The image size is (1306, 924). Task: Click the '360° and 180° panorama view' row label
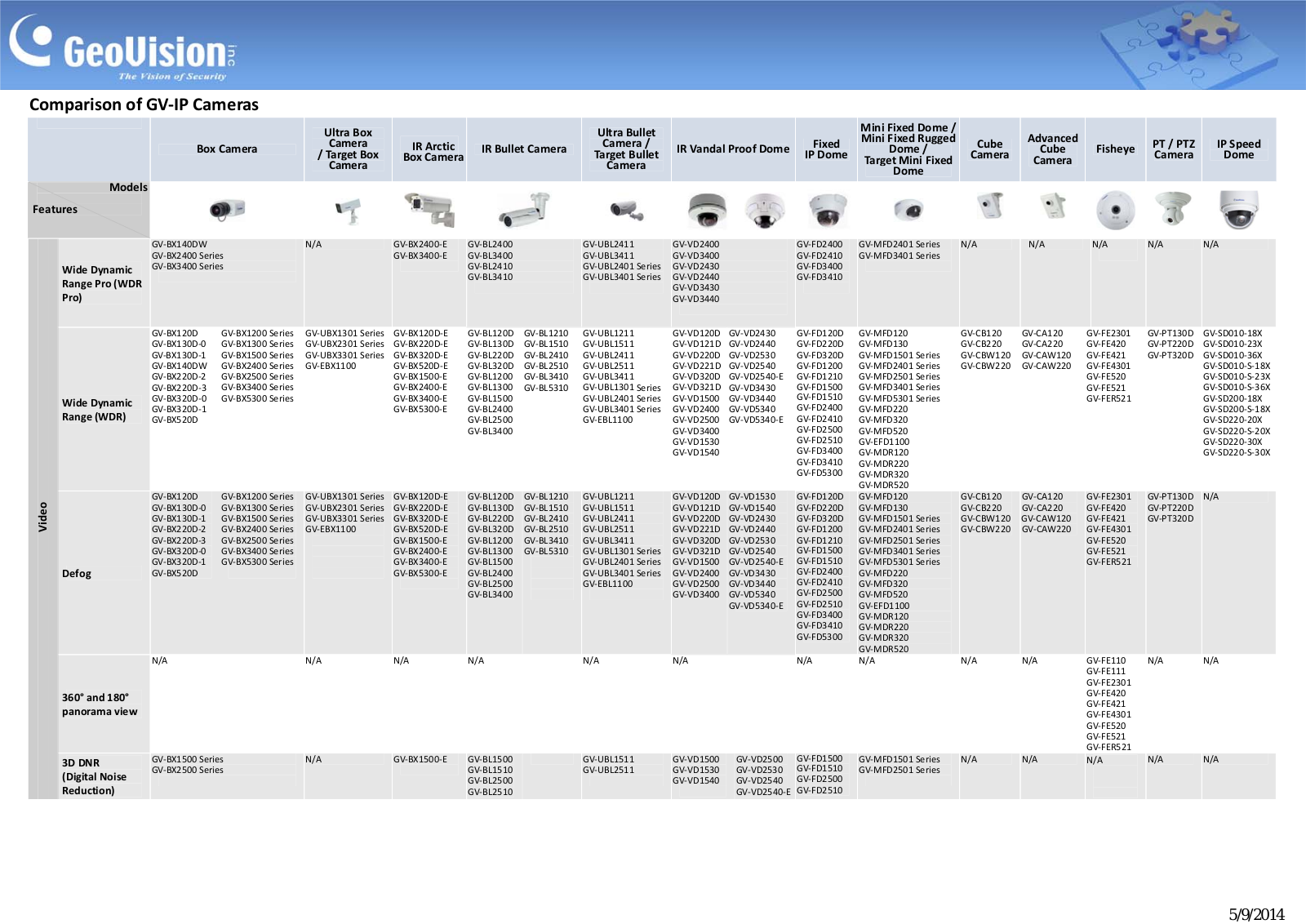click(x=100, y=704)
